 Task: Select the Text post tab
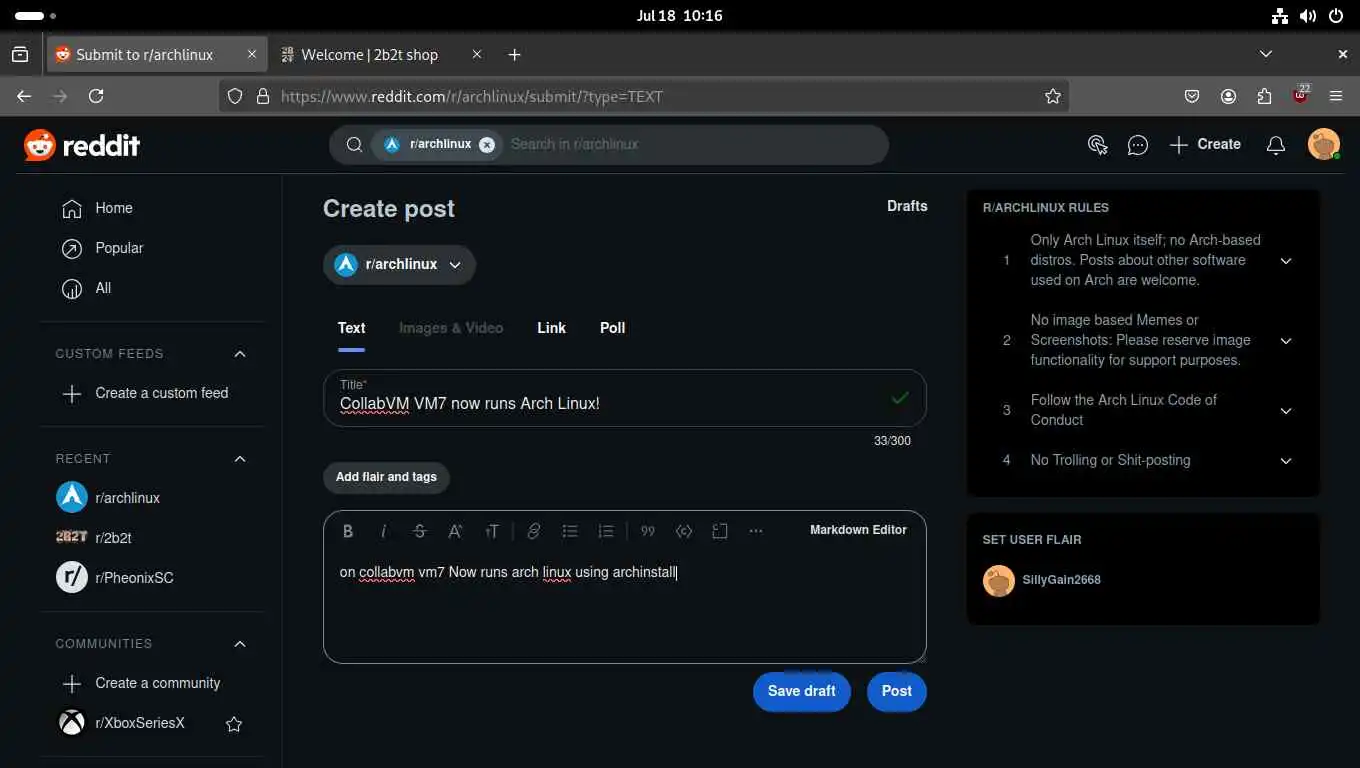pos(351,328)
